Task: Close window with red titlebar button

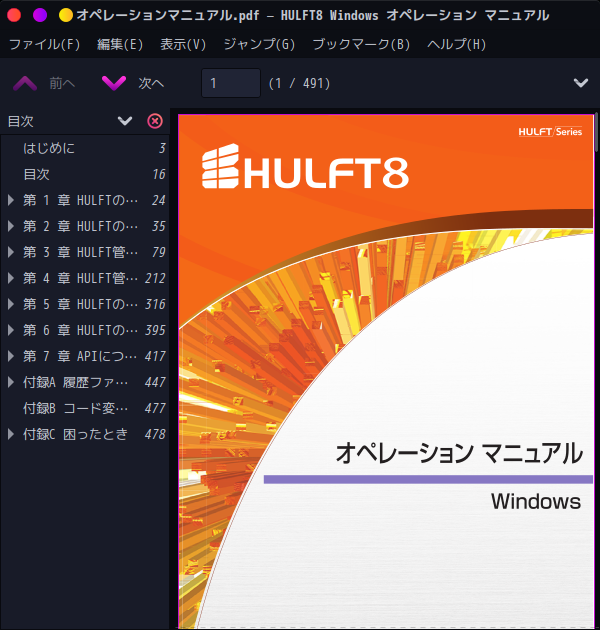Action: [14, 15]
